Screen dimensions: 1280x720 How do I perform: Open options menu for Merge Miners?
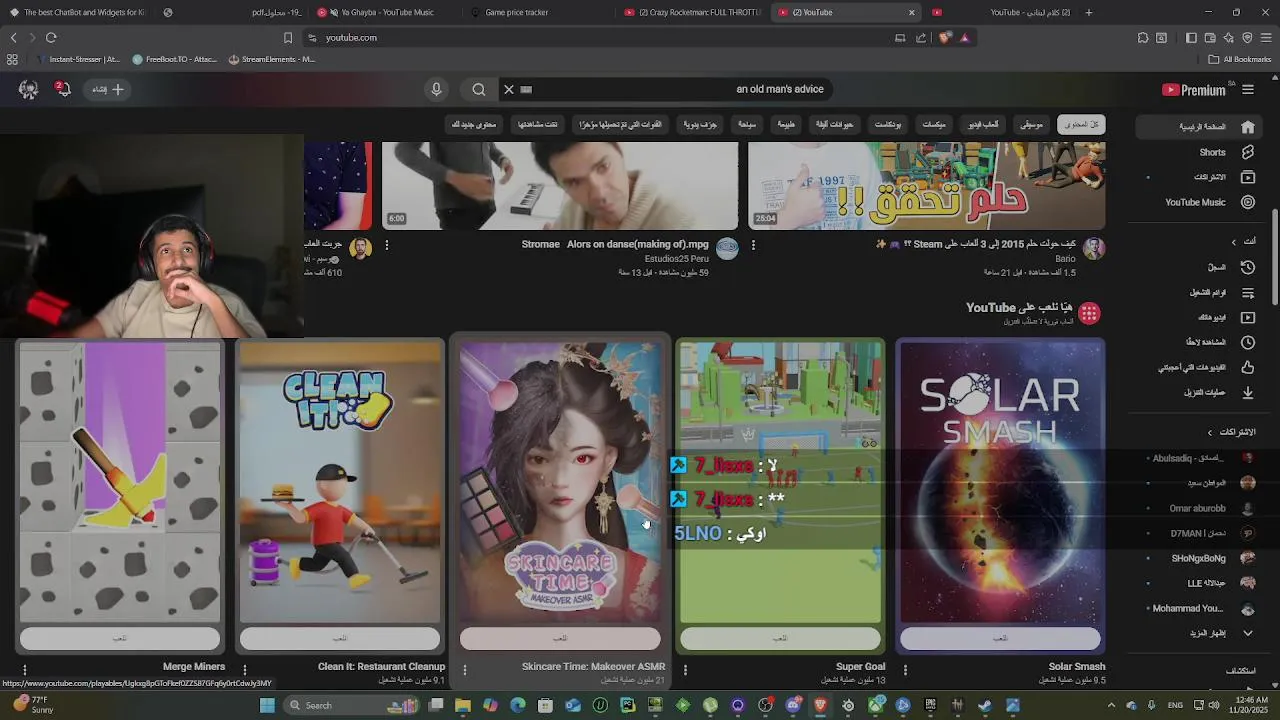coord(25,669)
